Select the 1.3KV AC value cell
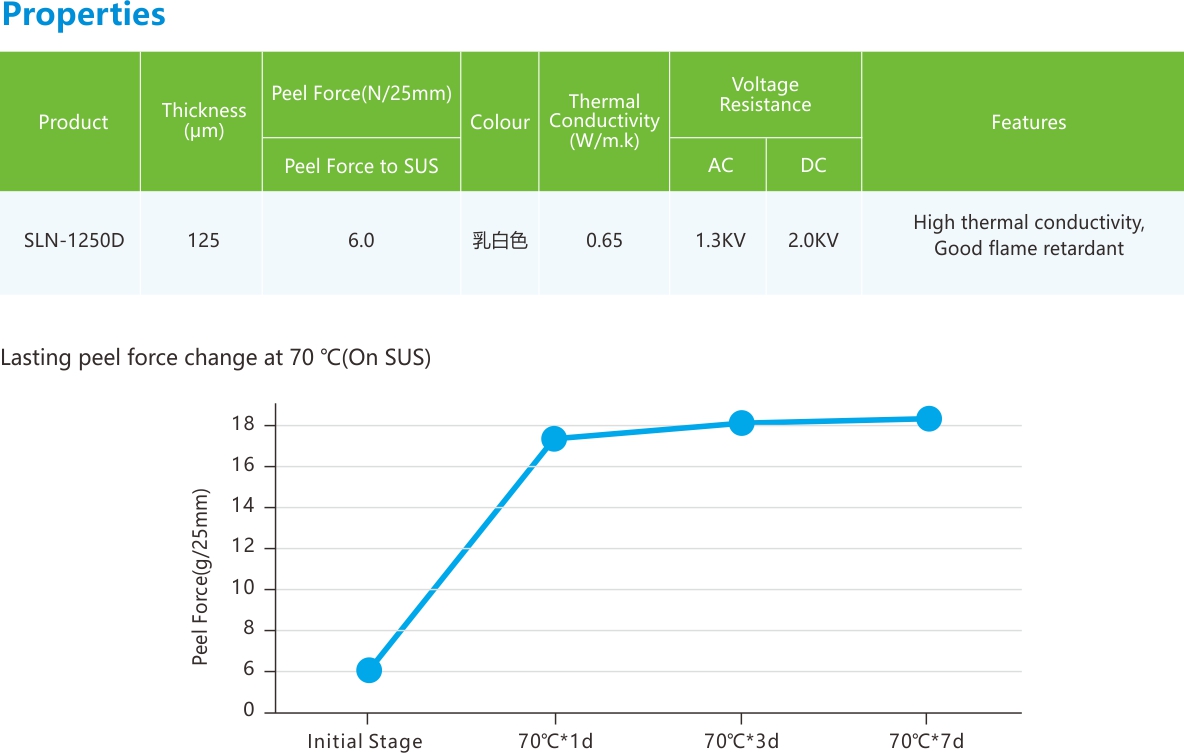Image resolution: width=1184 pixels, height=753 pixels. click(x=720, y=240)
